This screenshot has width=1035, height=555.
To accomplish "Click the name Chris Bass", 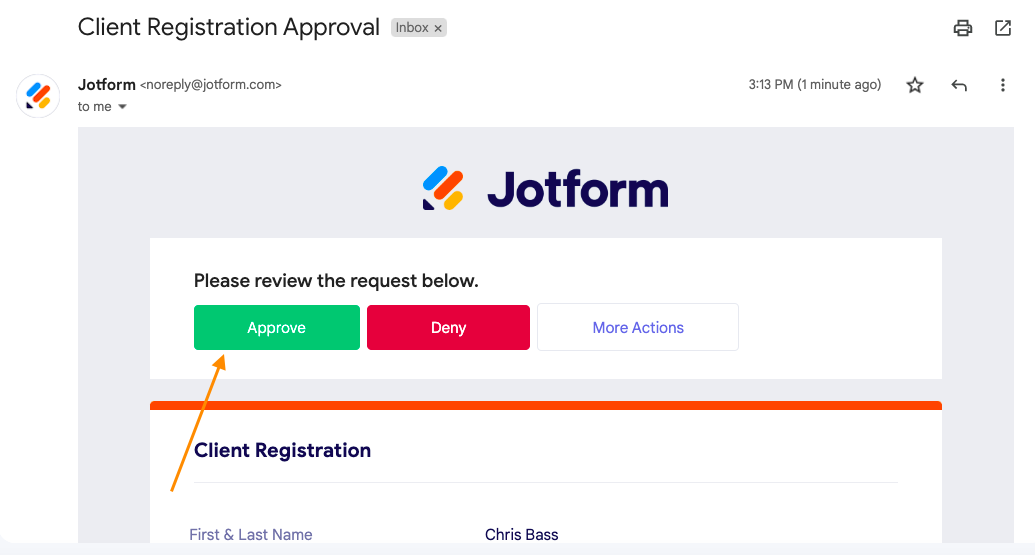I will (x=522, y=535).
